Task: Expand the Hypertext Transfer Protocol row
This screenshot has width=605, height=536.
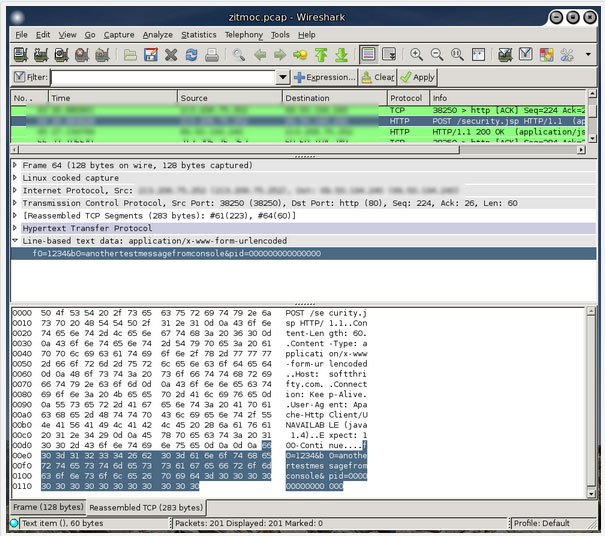Action: (x=15, y=228)
